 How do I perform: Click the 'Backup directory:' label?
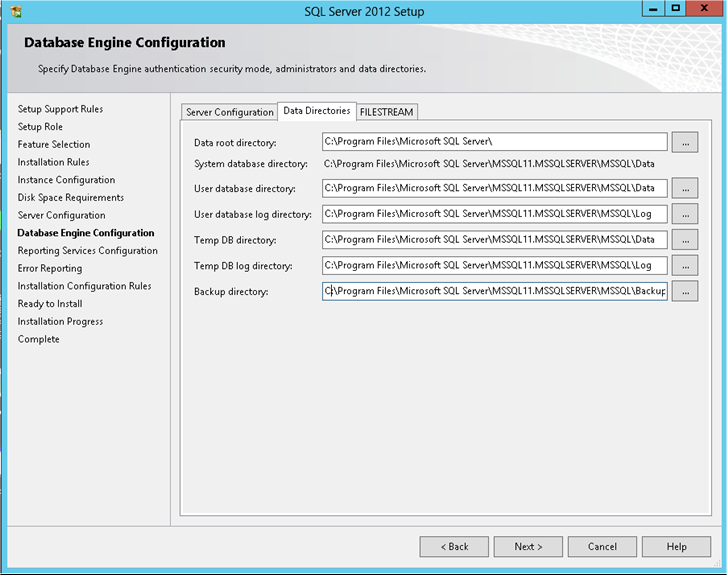231,292
